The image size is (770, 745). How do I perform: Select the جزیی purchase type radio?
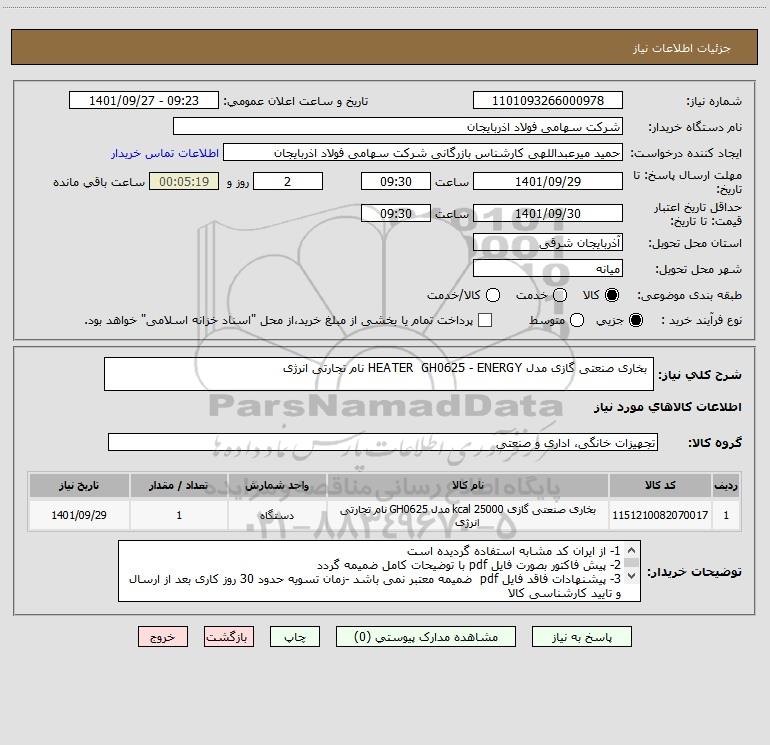click(x=635, y=321)
